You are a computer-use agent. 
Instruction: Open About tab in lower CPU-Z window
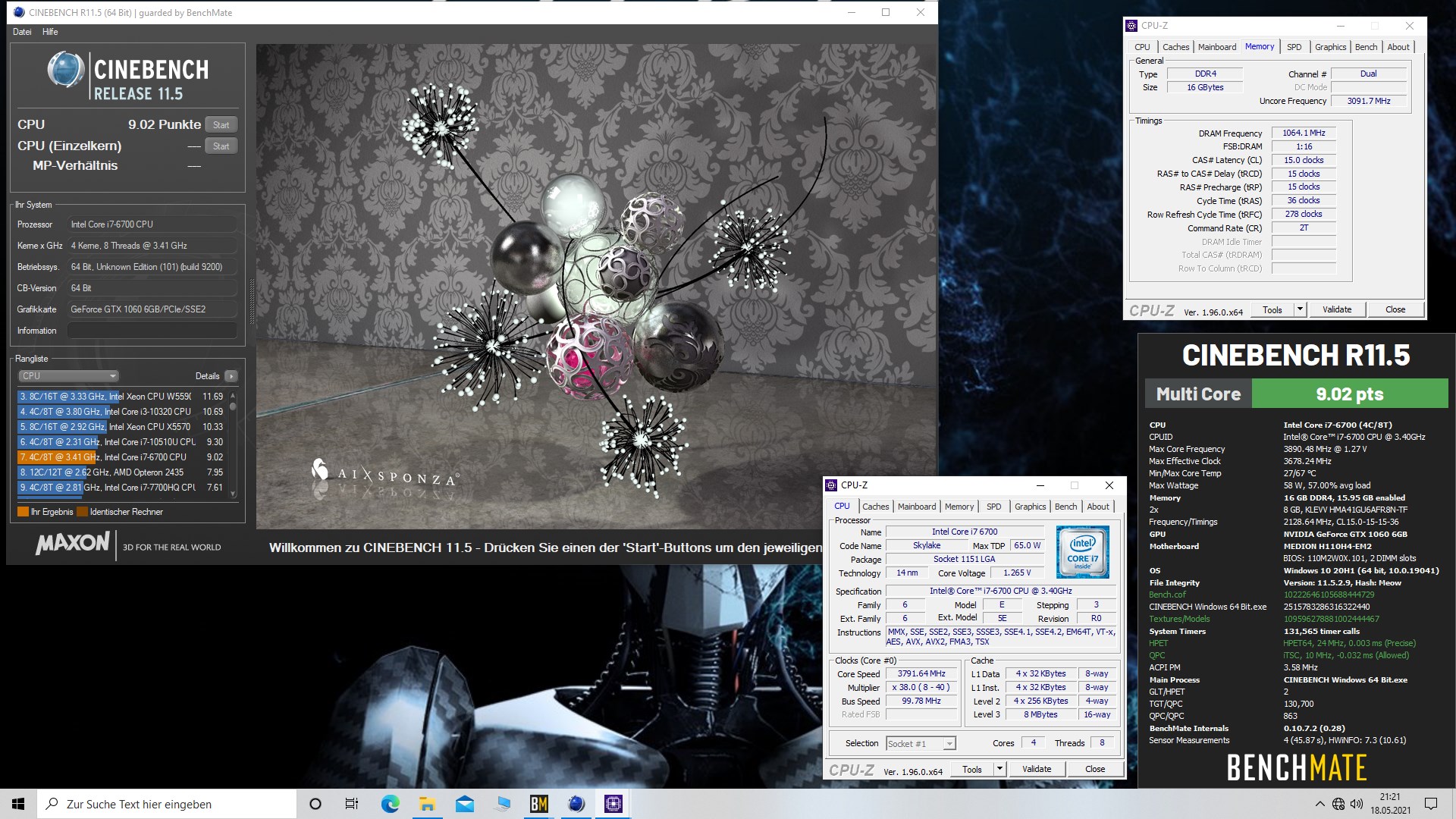click(1098, 507)
